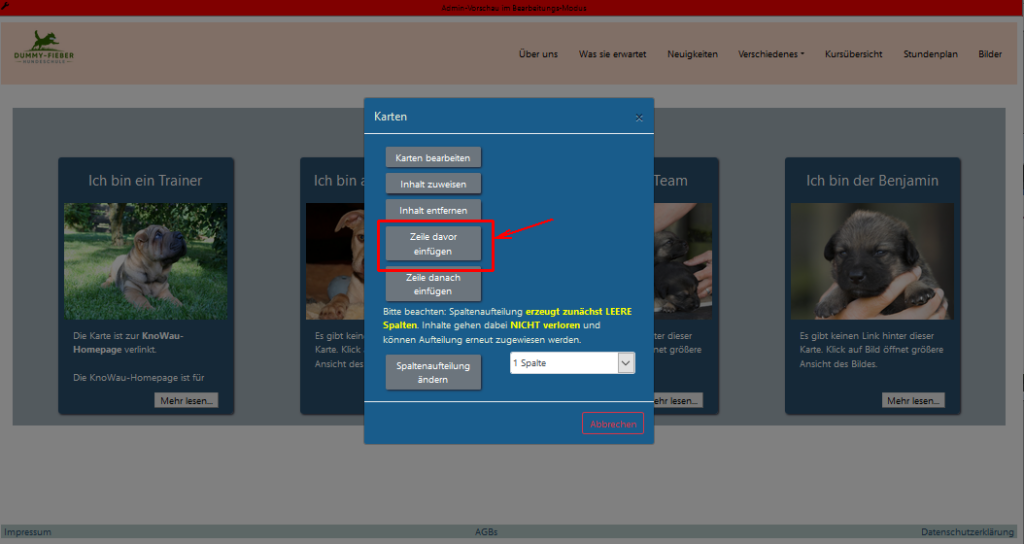Click the wrench icon in the admin bar

[5, 5]
